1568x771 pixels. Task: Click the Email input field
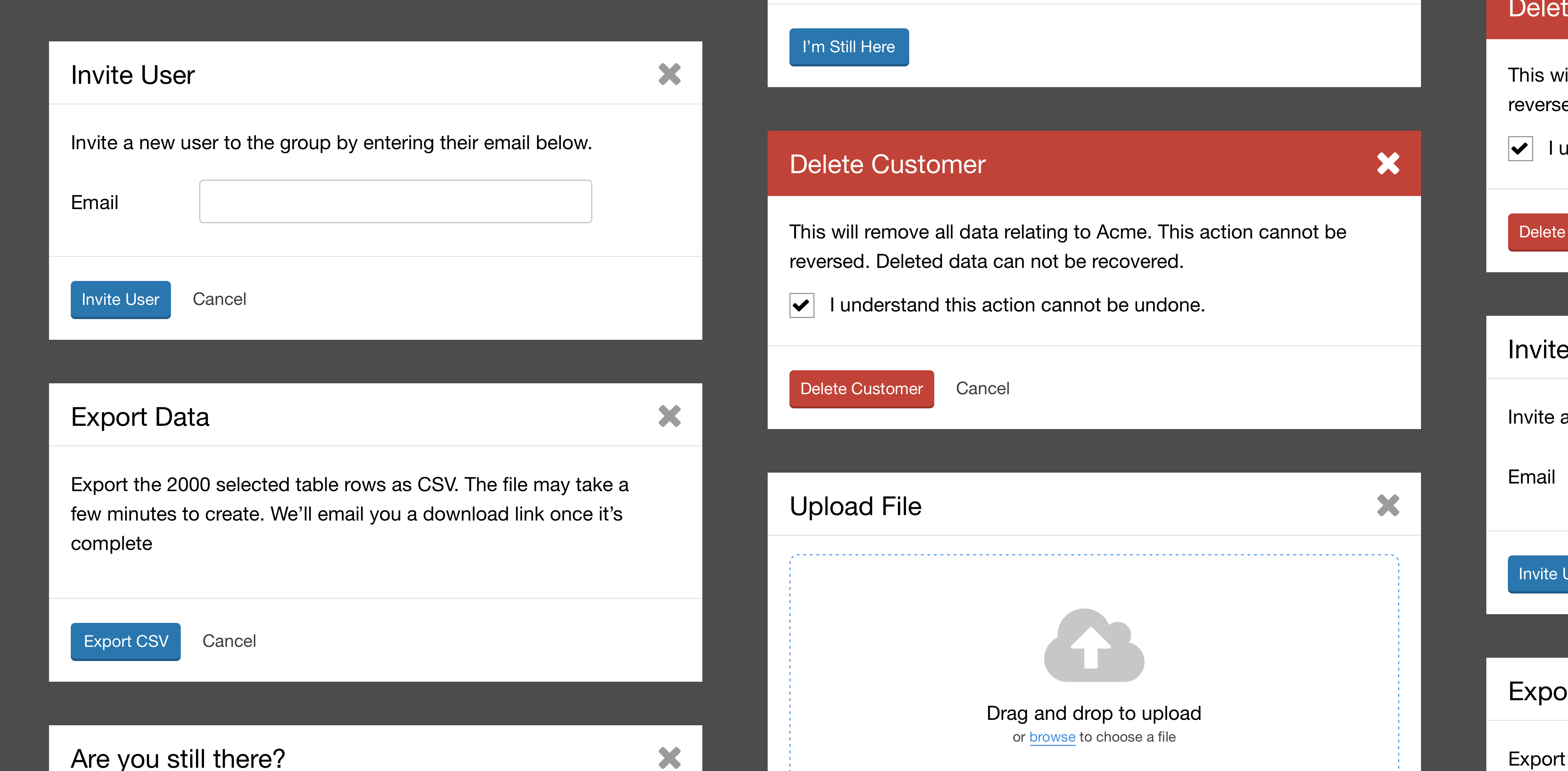click(x=396, y=201)
